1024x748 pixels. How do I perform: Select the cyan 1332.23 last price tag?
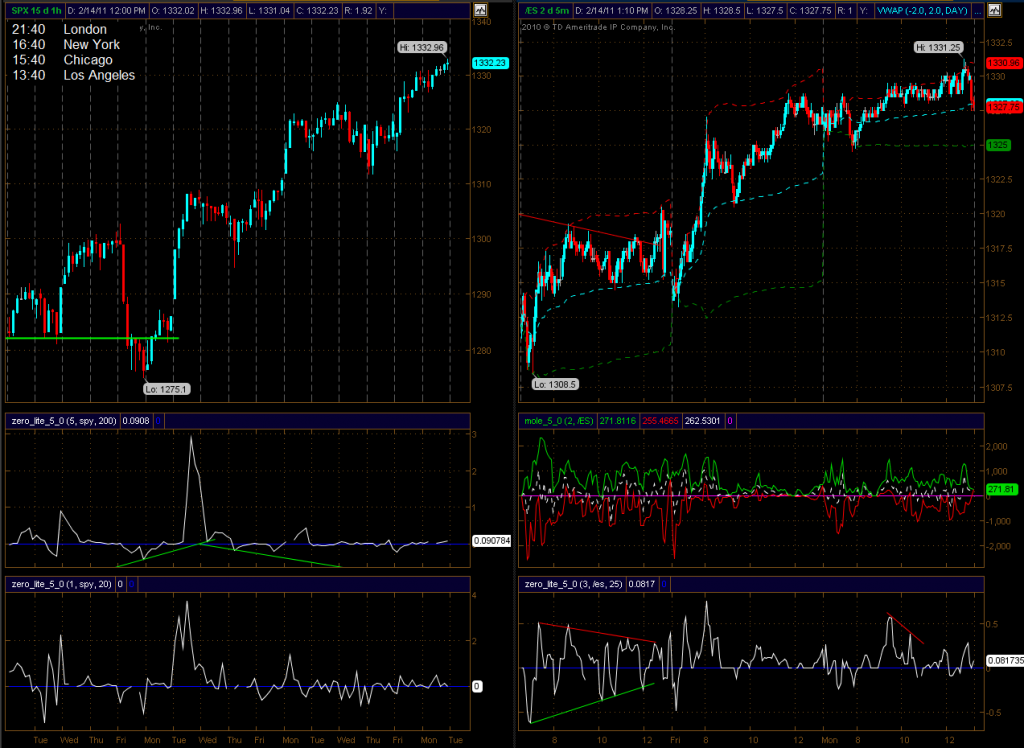(x=490, y=63)
